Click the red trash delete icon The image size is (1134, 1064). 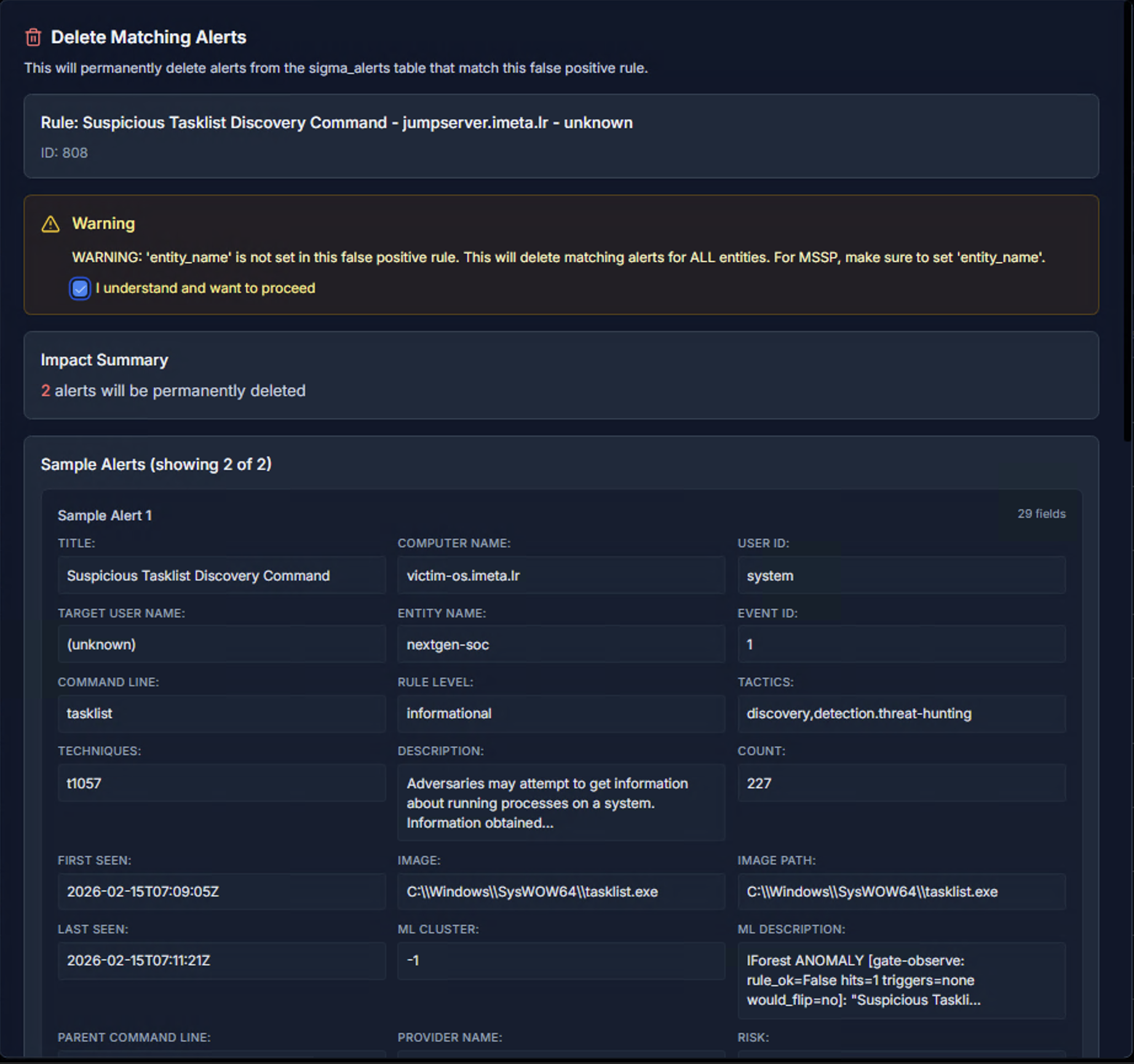point(33,37)
